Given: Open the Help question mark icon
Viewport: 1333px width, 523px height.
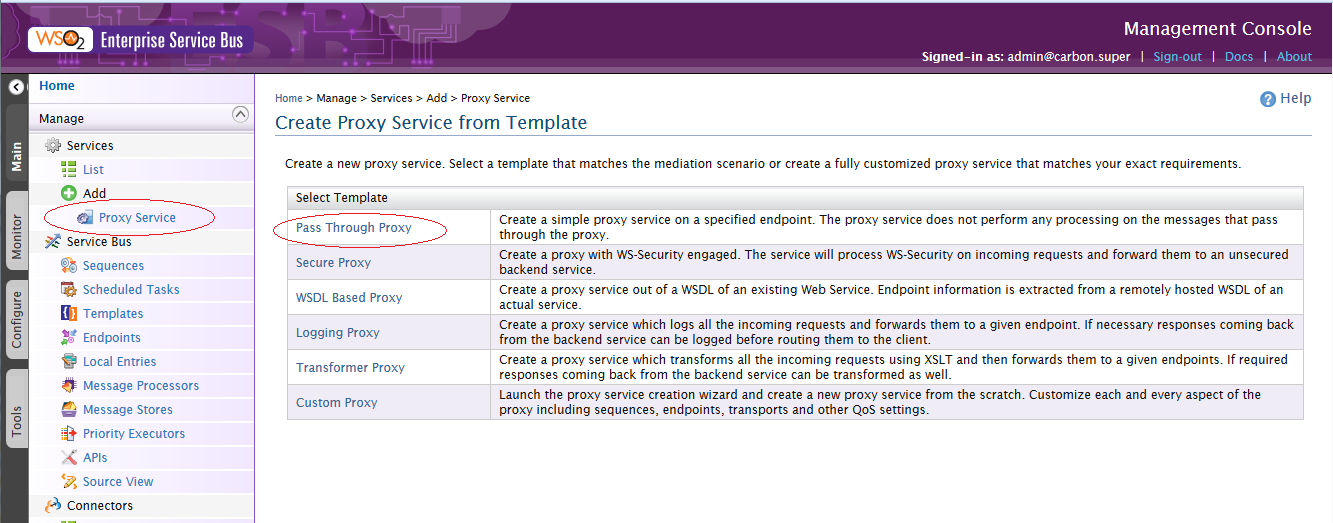Looking at the screenshot, I should [x=1268, y=99].
